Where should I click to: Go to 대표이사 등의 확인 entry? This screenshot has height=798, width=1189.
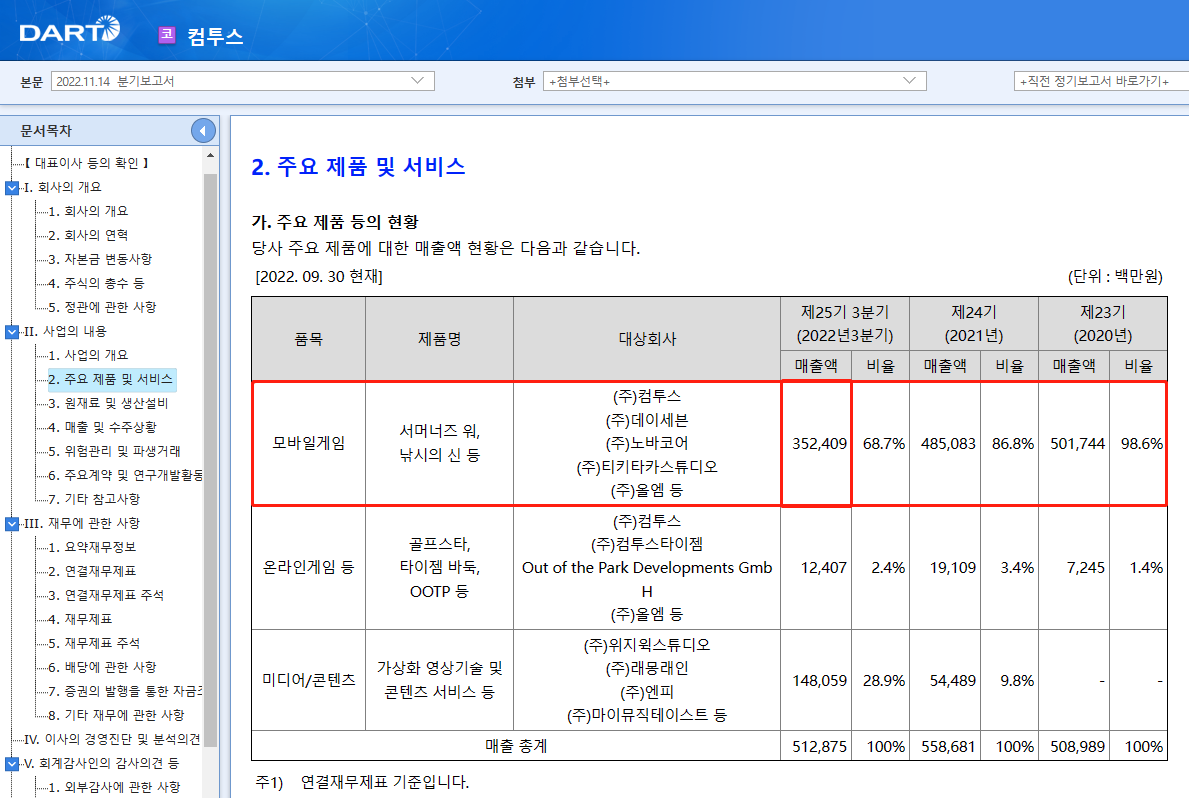[87, 163]
